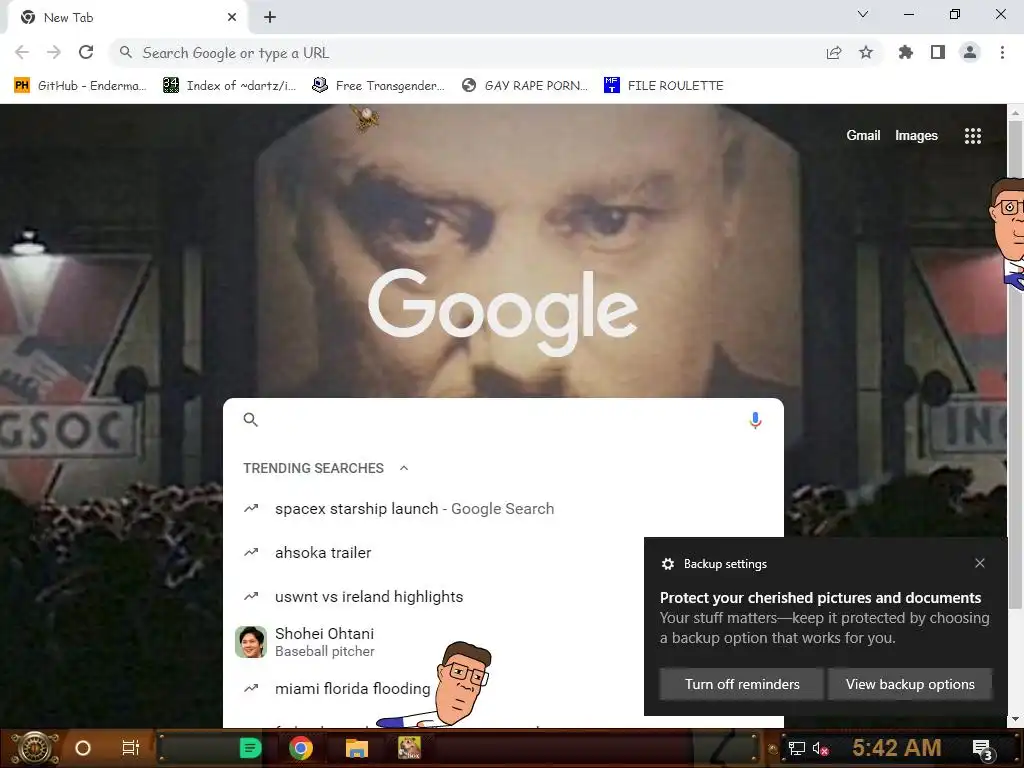Click the page vertical scrollbar

[x=1015, y=366]
